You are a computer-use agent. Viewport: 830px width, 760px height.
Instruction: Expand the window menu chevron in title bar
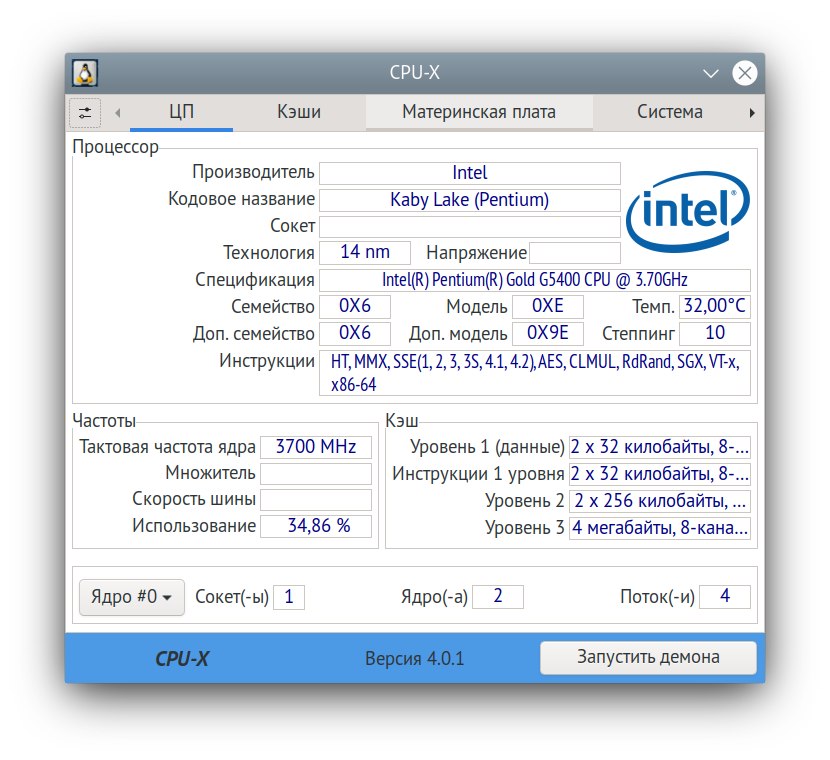[710, 73]
